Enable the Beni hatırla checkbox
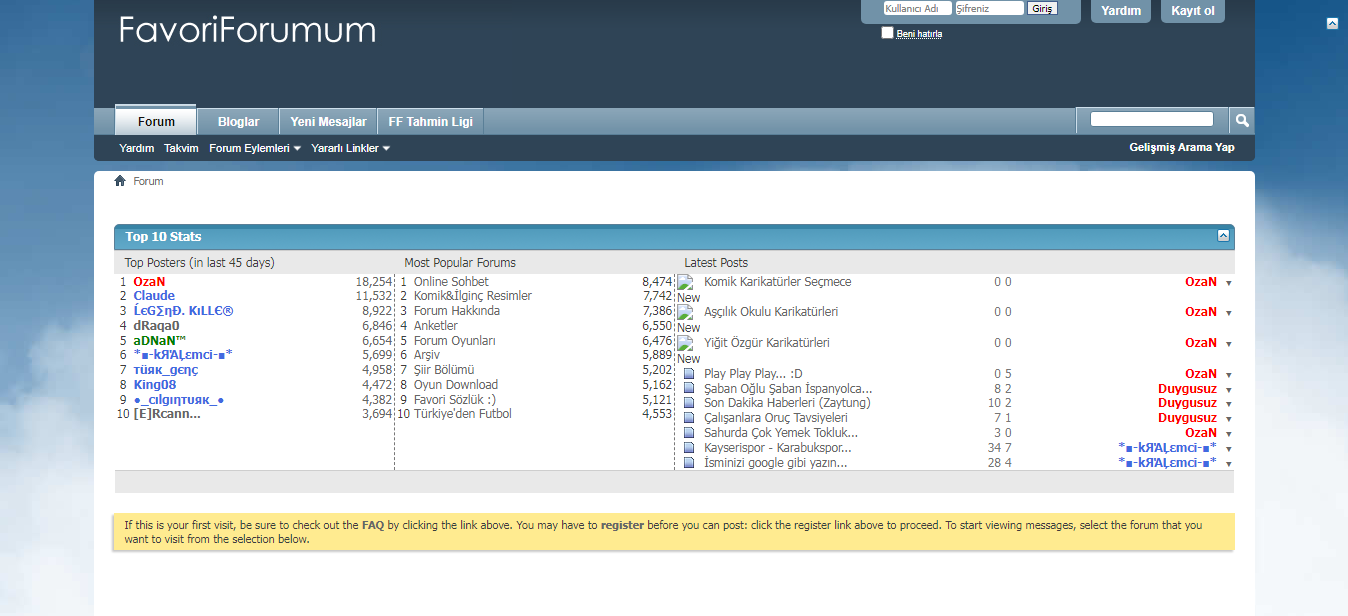The width and height of the screenshot is (1348, 616). (887, 33)
